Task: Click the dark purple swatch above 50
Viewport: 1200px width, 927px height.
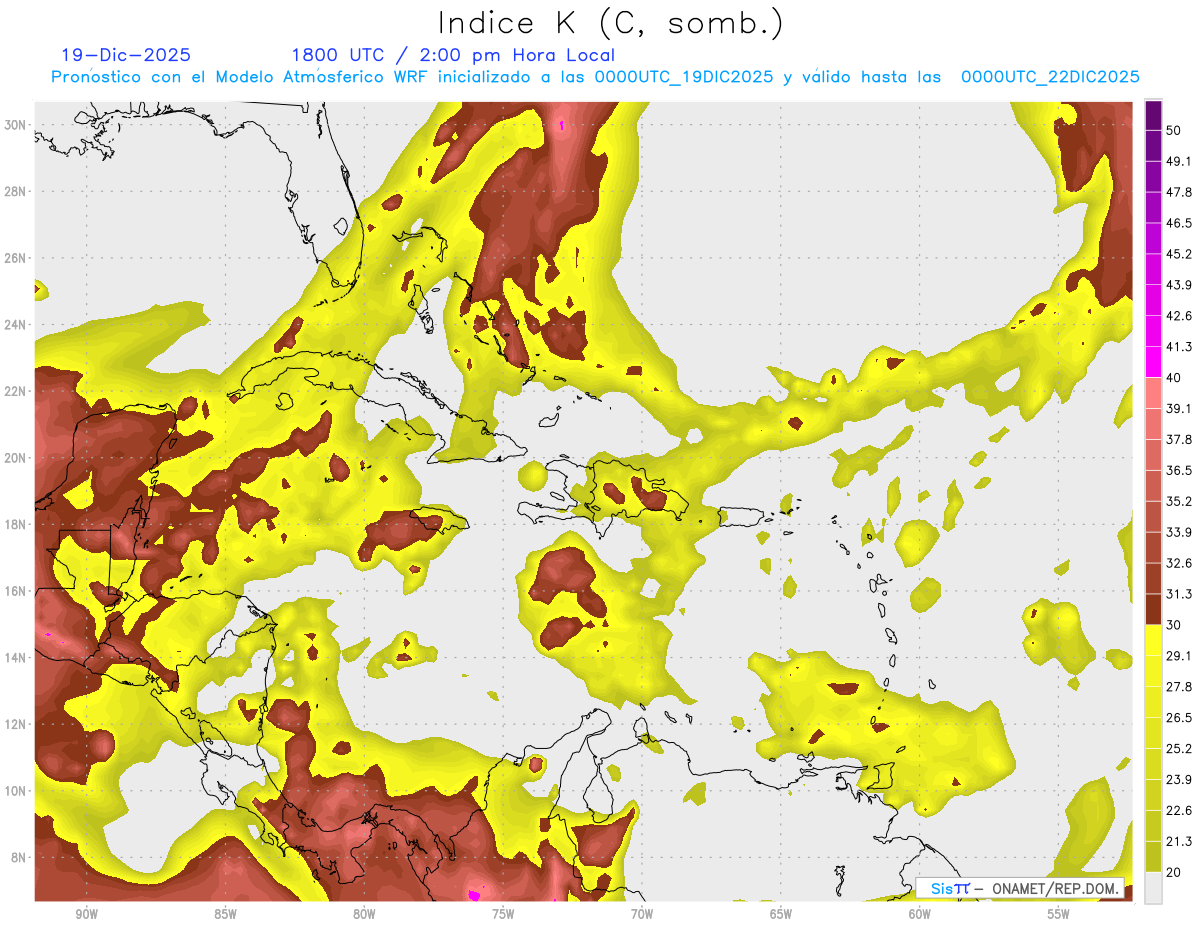Action: [1154, 114]
